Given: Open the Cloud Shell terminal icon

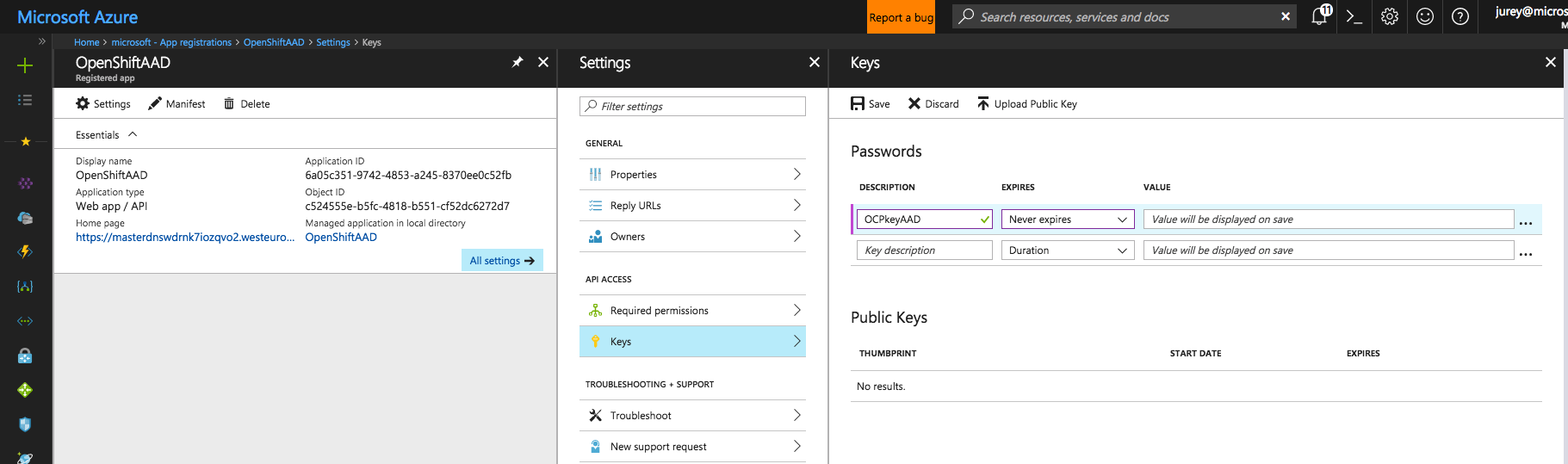Looking at the screenshot, I should coord(1354,16).
